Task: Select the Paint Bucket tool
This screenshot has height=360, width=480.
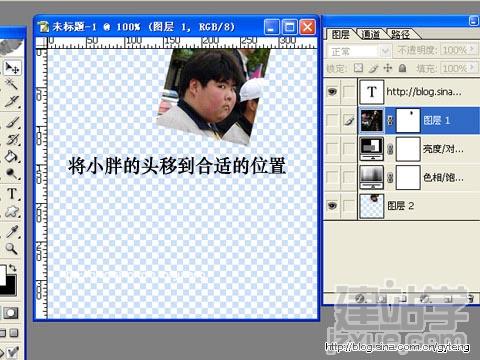Action: [12, 156]
